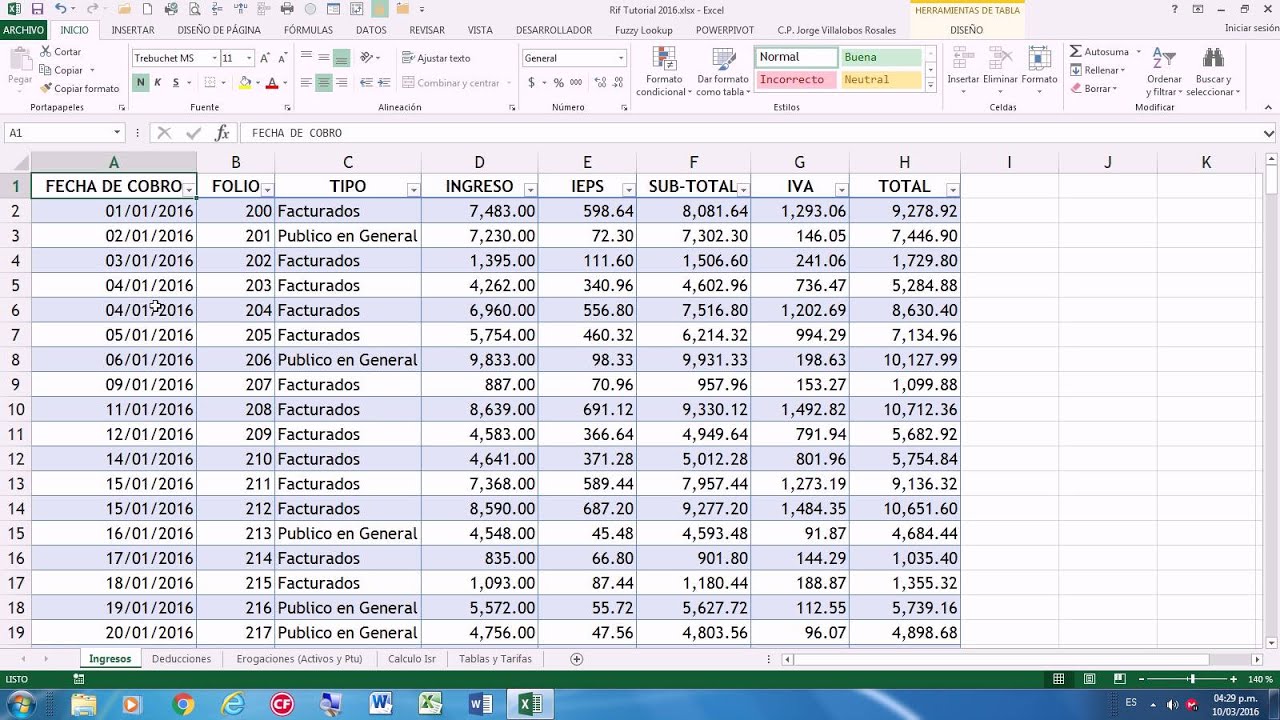The image size is (1280, 720).
Task: Open a file using the folder icon in the quick access toolbar
Action: point(124,9)
